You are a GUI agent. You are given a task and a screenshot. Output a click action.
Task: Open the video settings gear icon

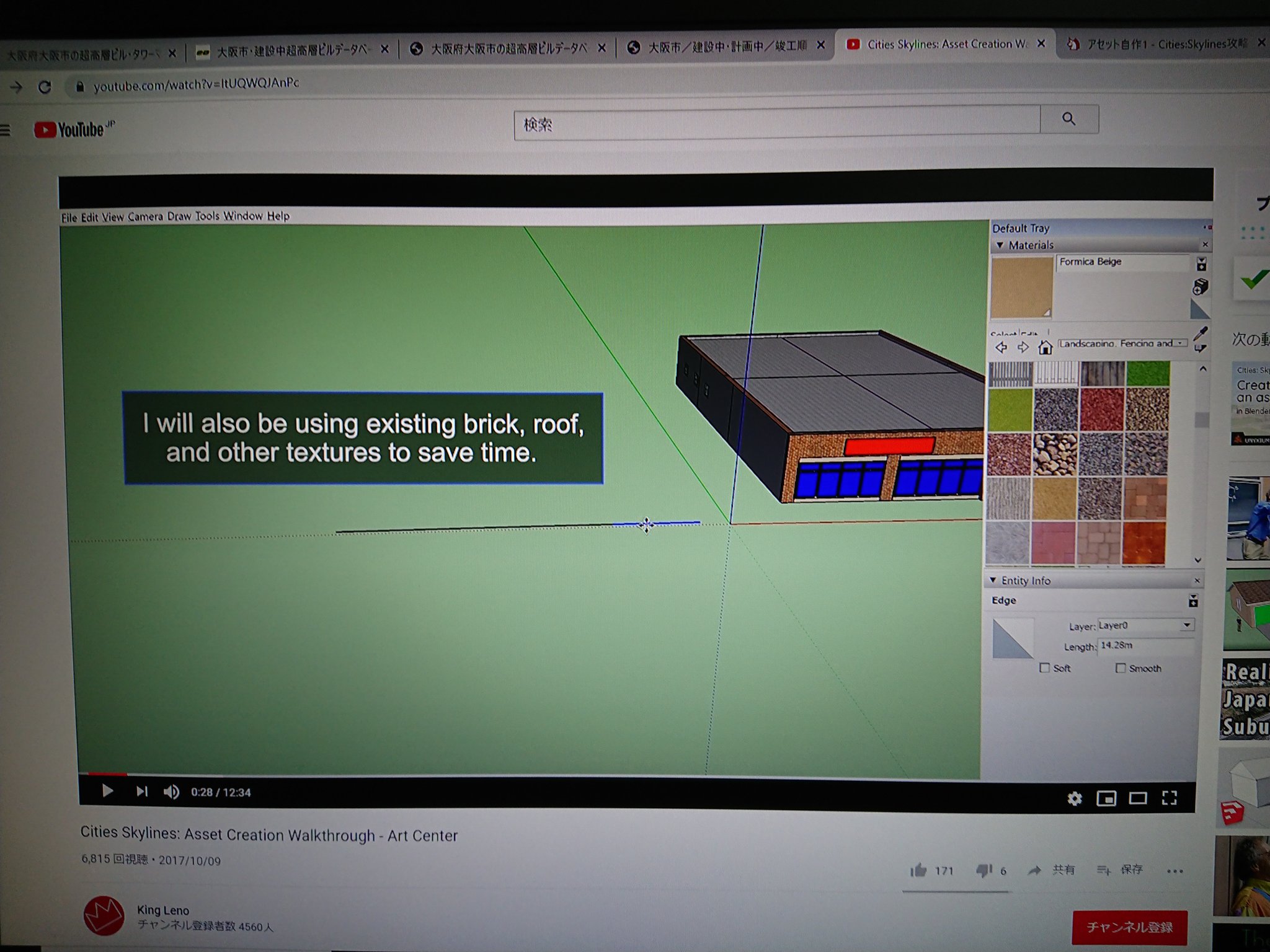pyautogui.click(x=1075, y=798)
